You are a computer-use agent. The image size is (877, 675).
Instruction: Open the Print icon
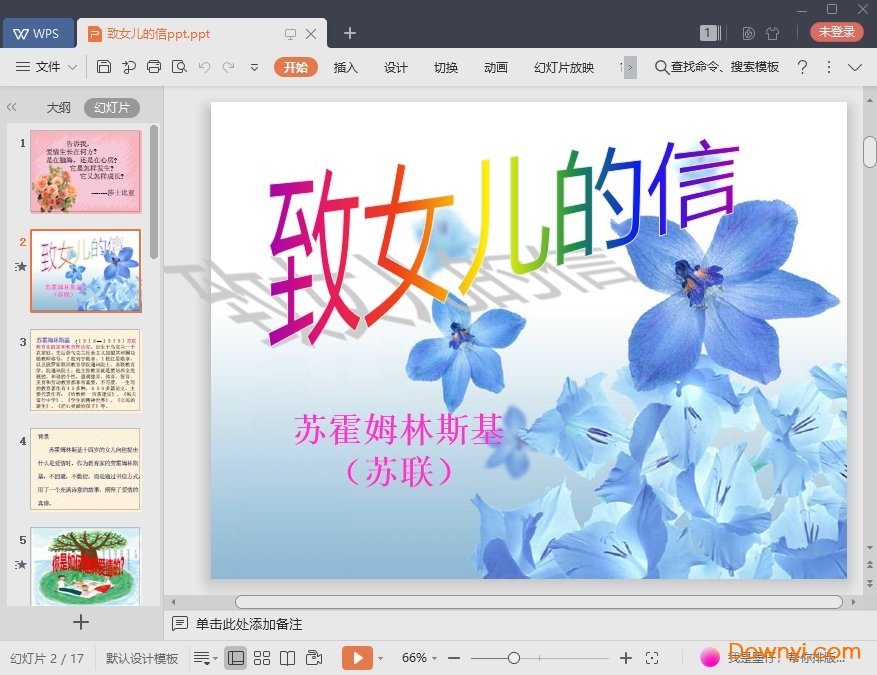(x=154, y=67)
